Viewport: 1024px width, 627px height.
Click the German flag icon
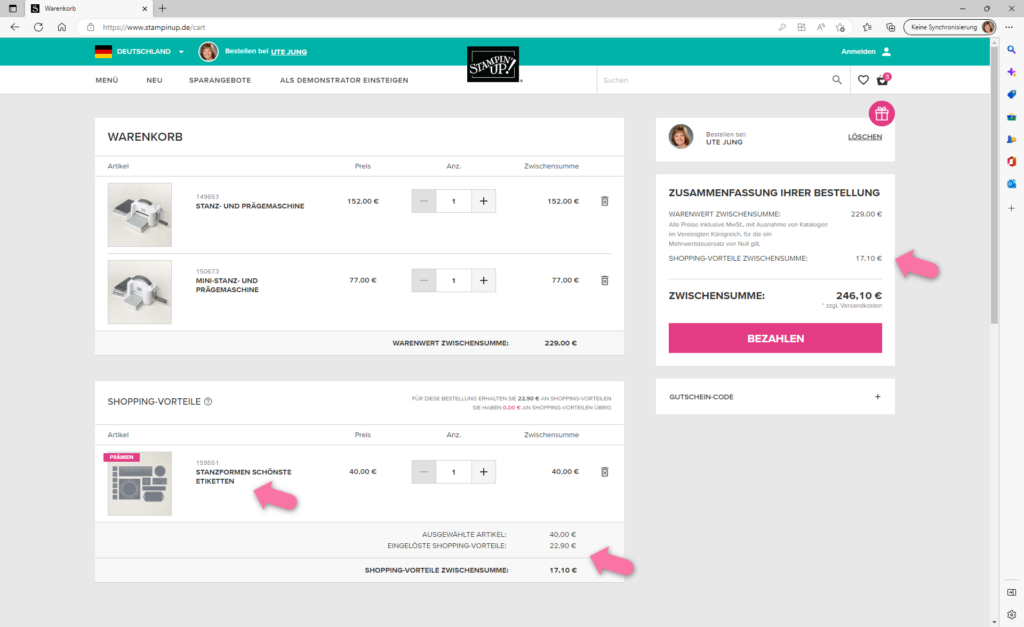pos(103,52)
